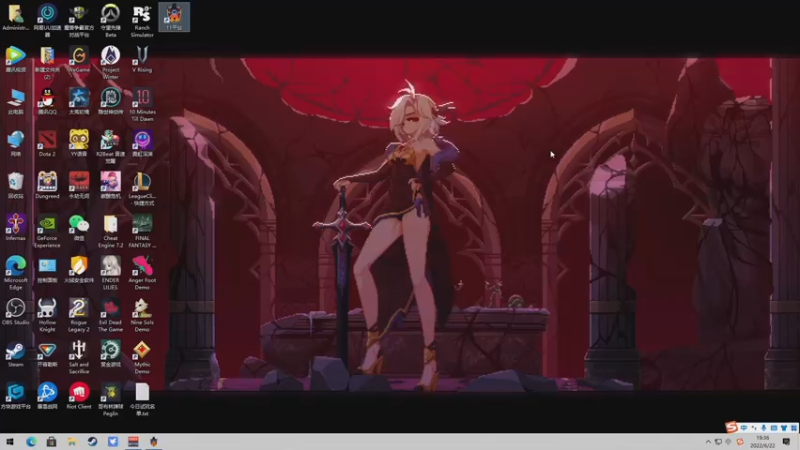Screen dimensions: 800x450
Task: Launch the Nine Sols Demo shortcut
Action: click(x=142, y=315)
